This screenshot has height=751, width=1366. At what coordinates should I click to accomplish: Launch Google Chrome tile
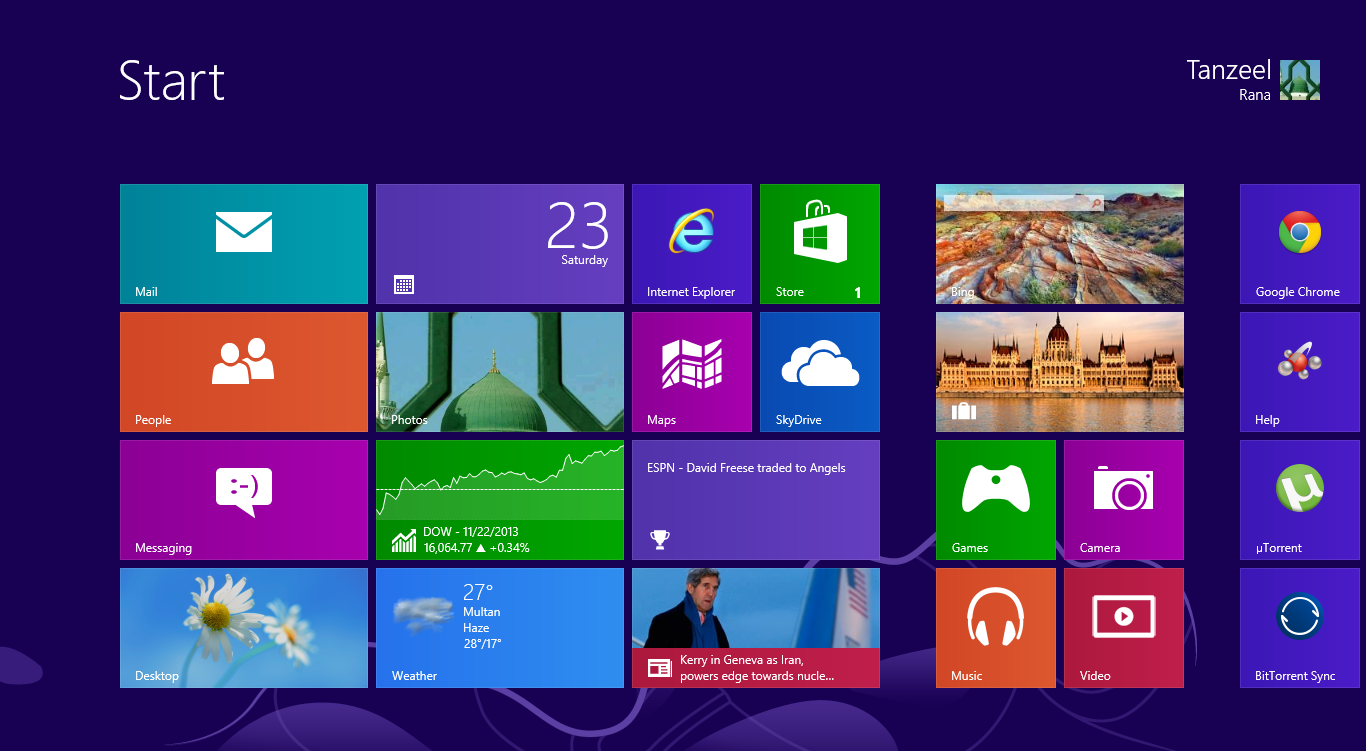tap(1300, 244)
